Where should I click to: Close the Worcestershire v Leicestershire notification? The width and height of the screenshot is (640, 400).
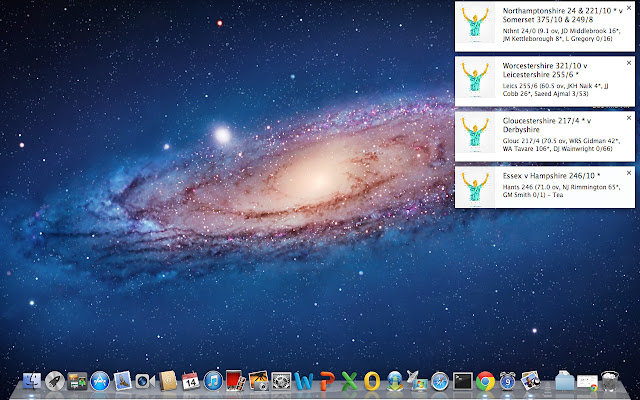(x=628, y=63)
